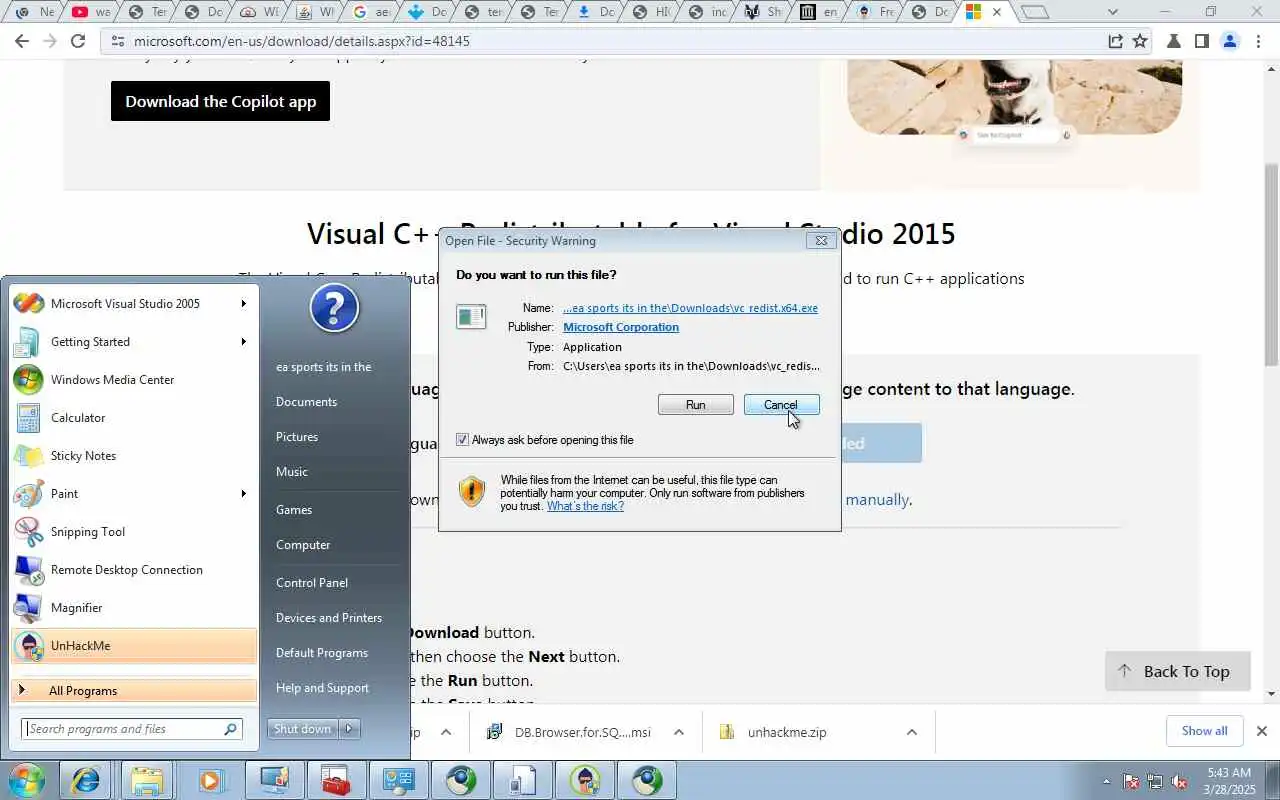The height and width of the screenshot is (800, 1280).
Task: Cancel the Open File security warning
Action: pos(781,405)
